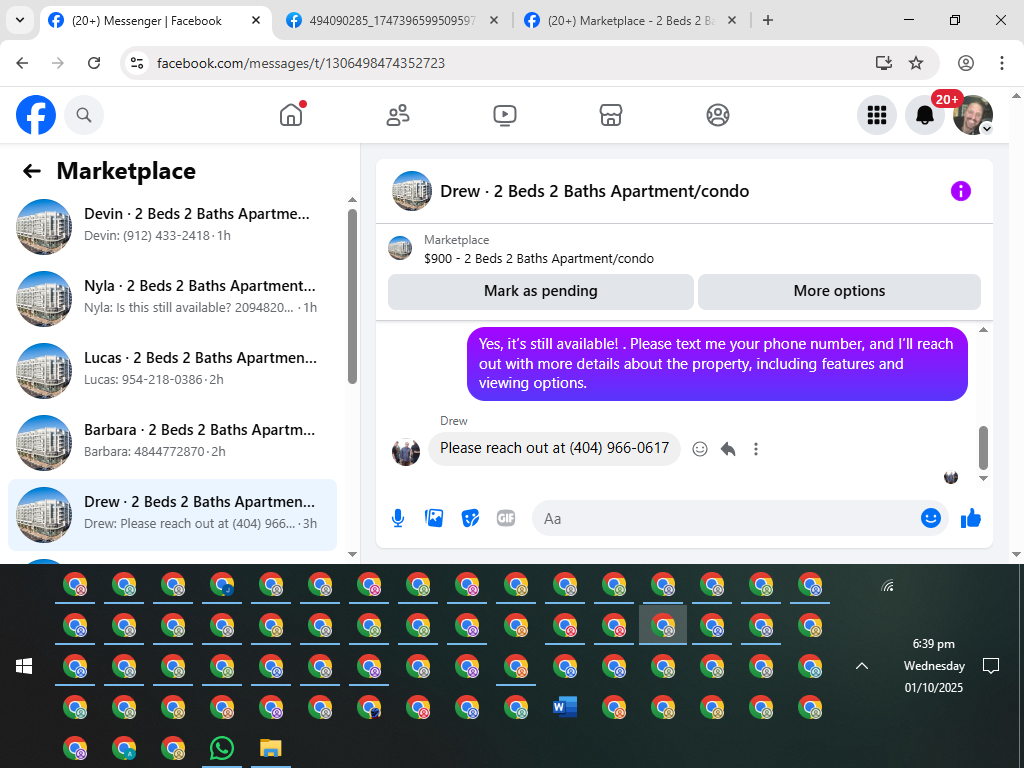Open conversation info purple i icon
Viewport: 1024px width, 768px height.
click(x=961, y=191)
